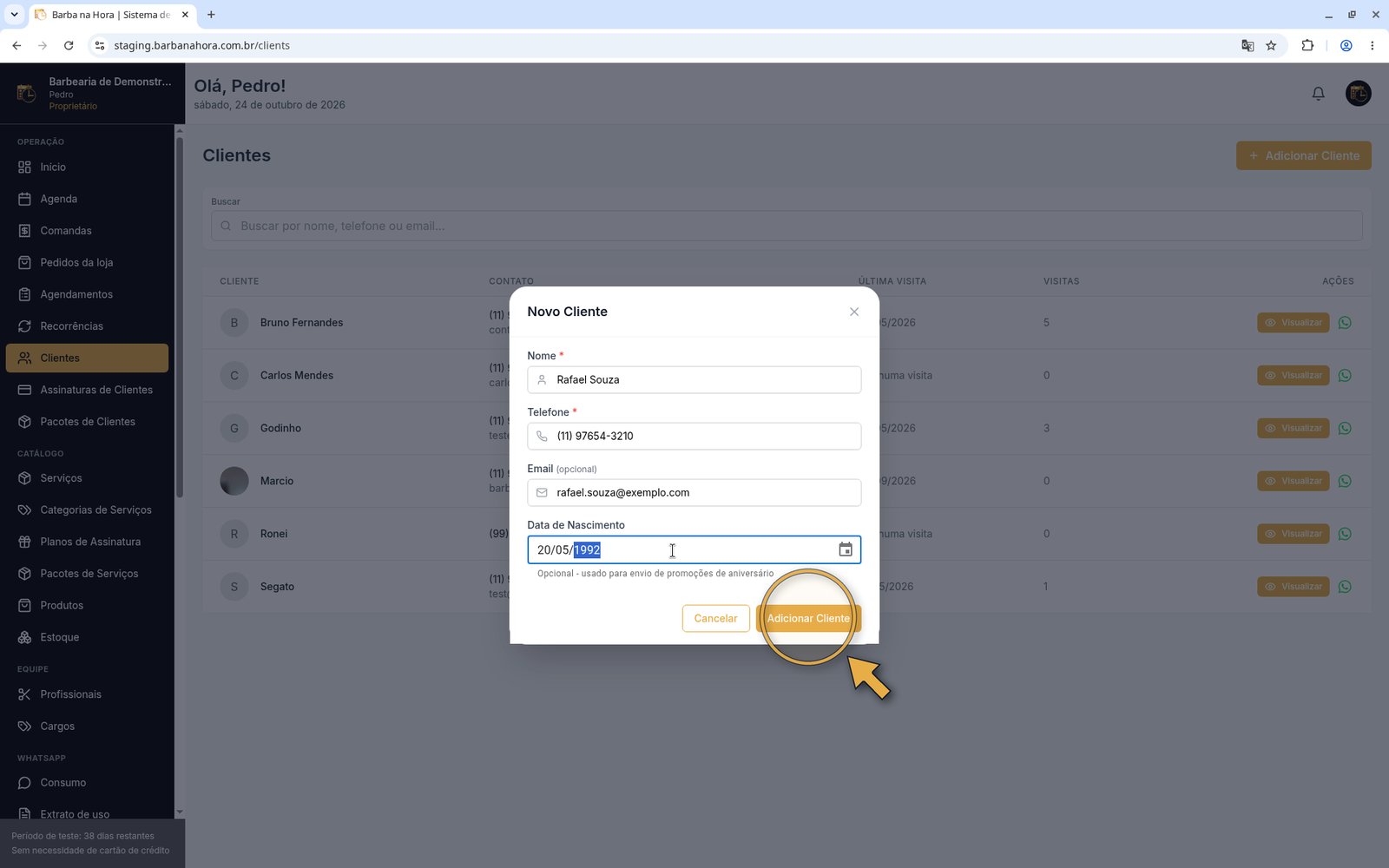Open a new browser tab

pyautogui.click(x=211, y=15)
